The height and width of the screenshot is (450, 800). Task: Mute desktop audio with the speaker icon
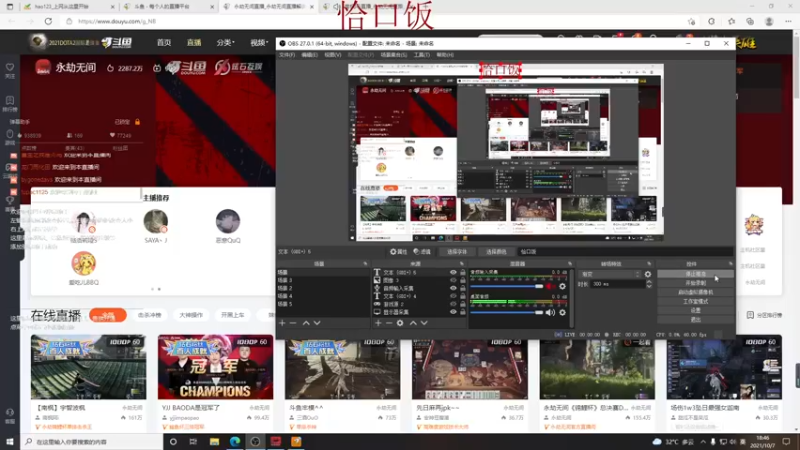[550, 312]
